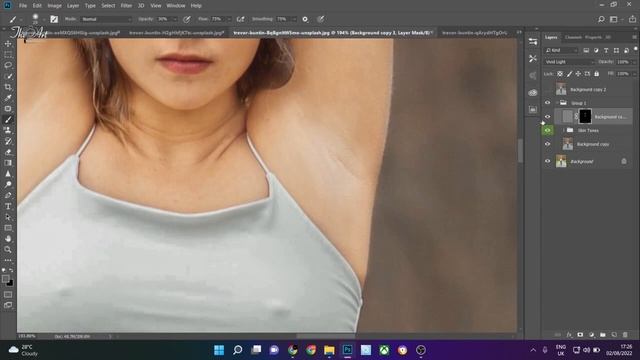Select the Horizontal Type tool
The width and height of the screenshot is (640, 360).
pyautogui.click(x=8, y=207)
